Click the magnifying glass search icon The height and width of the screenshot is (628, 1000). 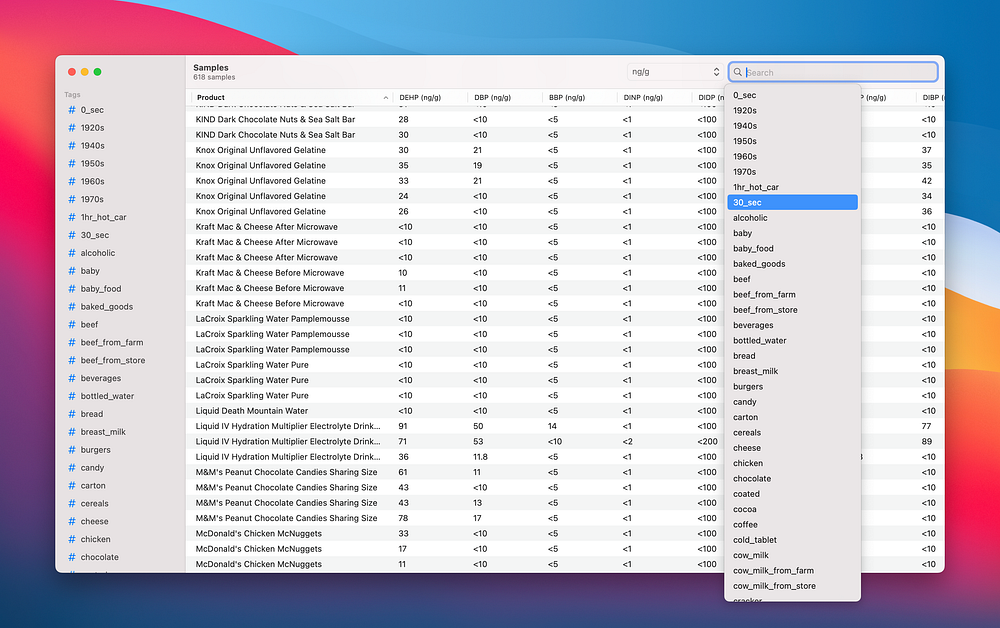click(x=738, y=72)
